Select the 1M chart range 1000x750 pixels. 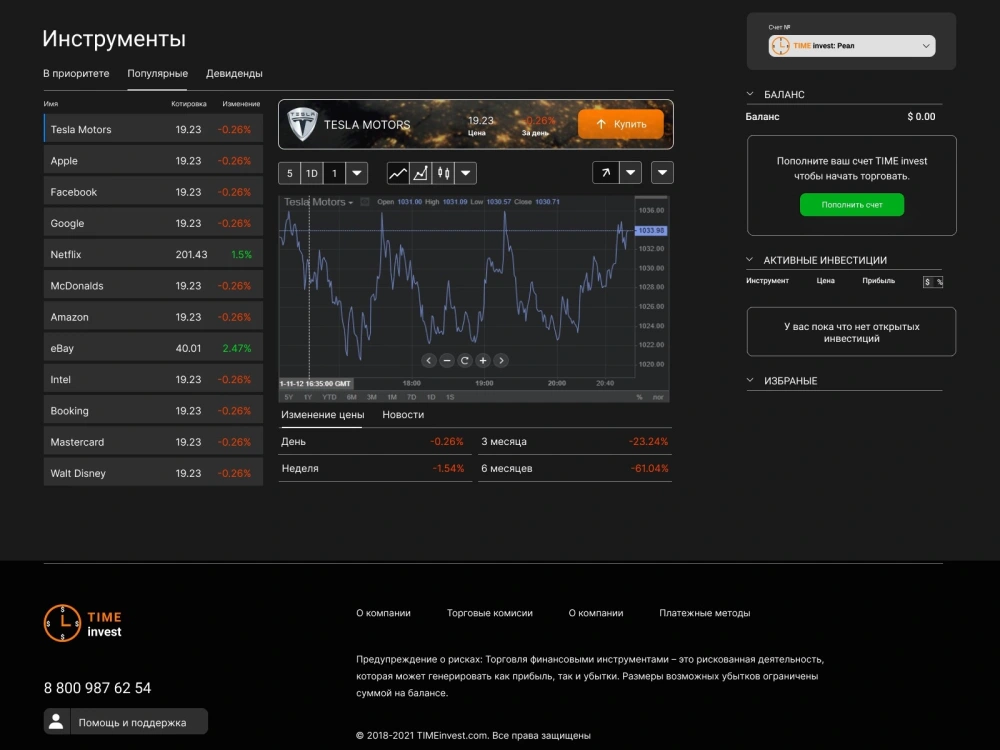[x=392, y=397]
